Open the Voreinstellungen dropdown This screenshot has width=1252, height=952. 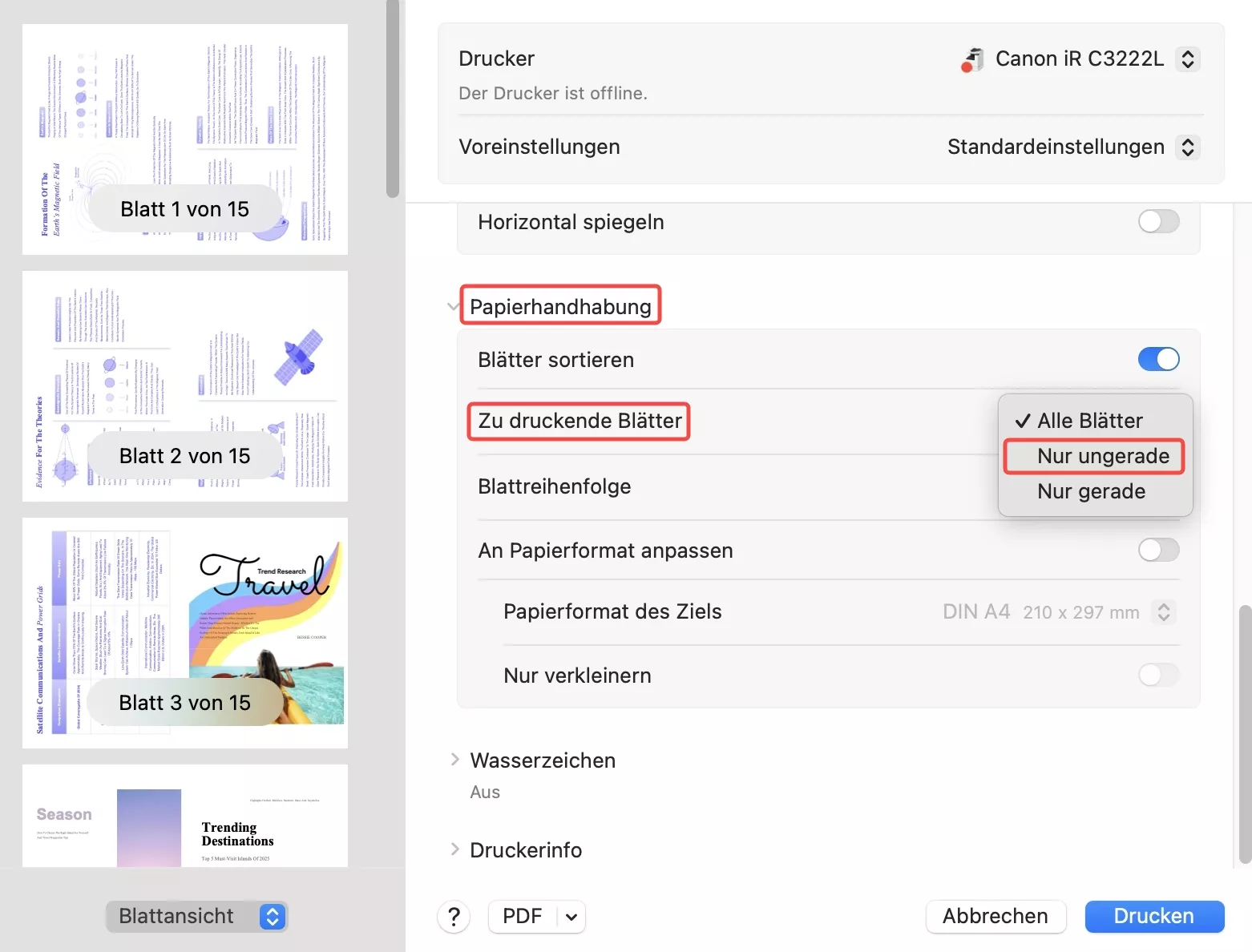click(1189, 147)
